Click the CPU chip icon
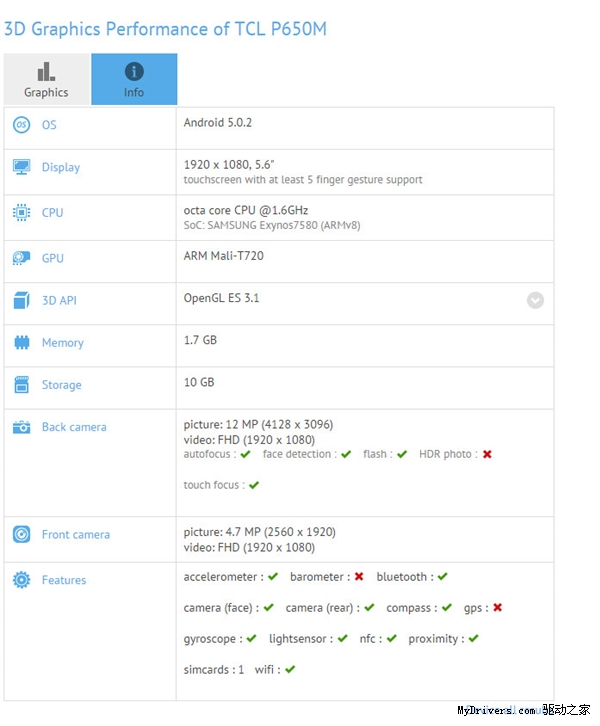This screenshot has width=600, height=726. 21,213
